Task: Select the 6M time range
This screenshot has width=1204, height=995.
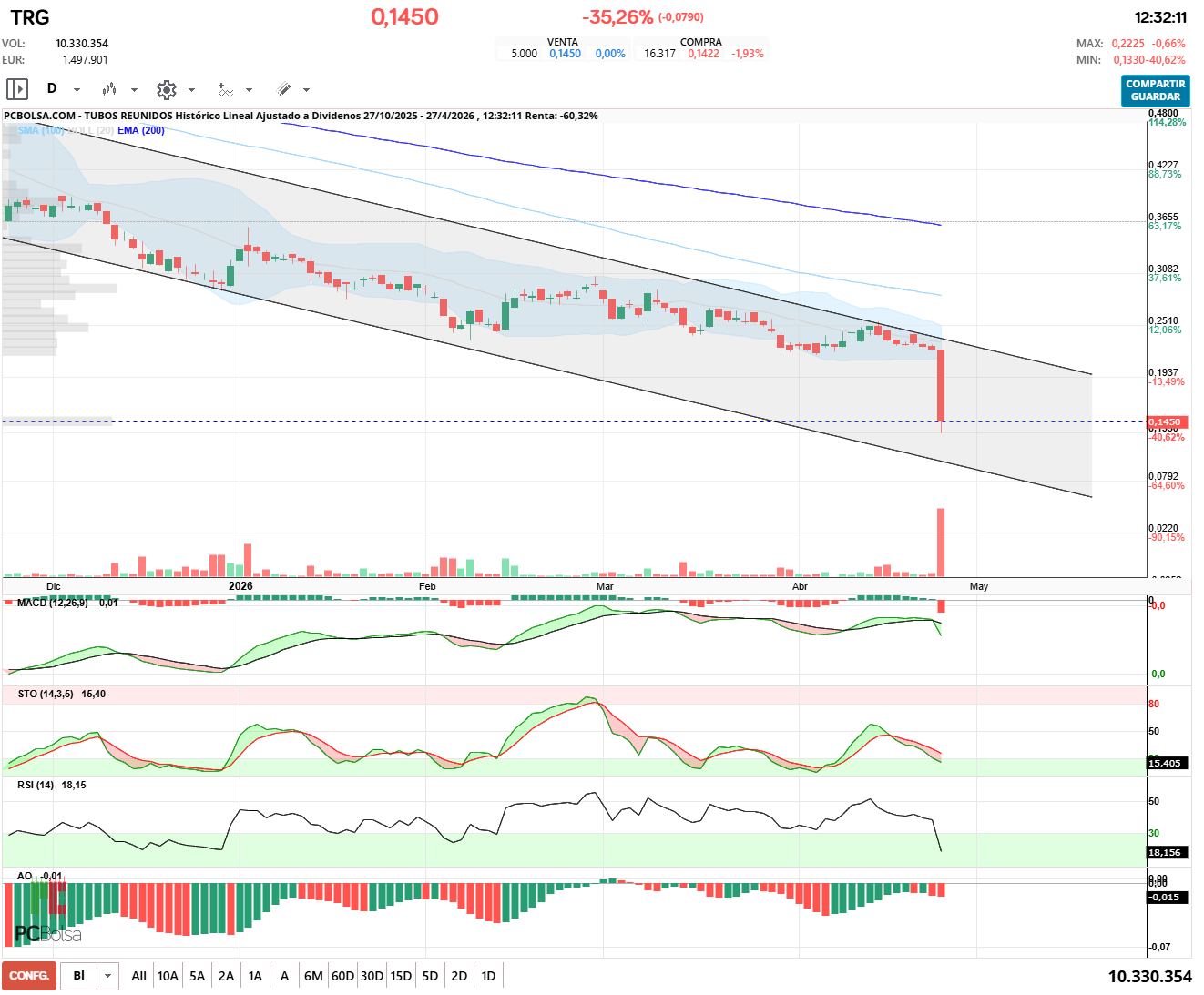Action: [313, 976]
